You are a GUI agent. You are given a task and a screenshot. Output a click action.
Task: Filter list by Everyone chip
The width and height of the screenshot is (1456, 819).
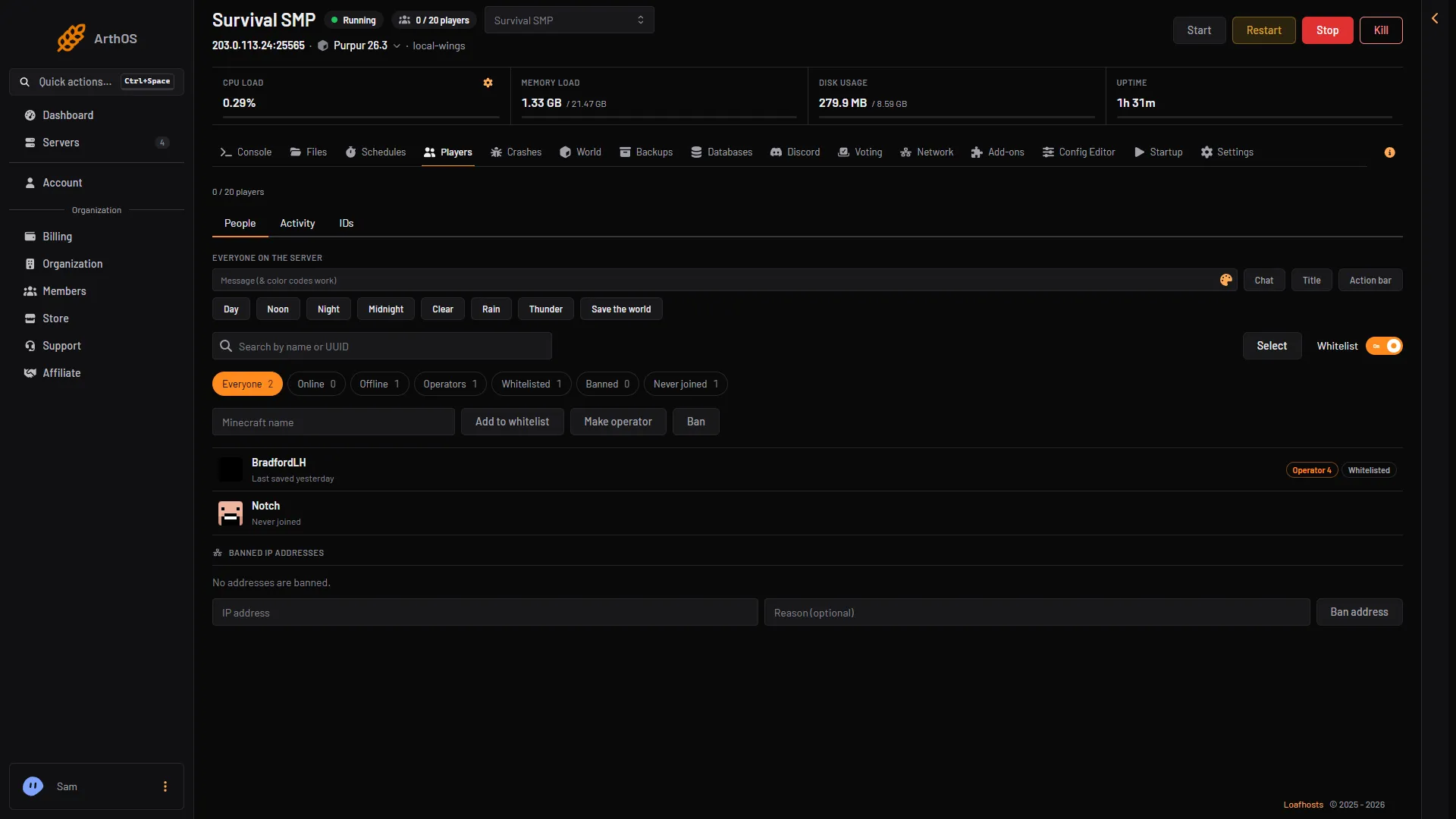point(247,384)
